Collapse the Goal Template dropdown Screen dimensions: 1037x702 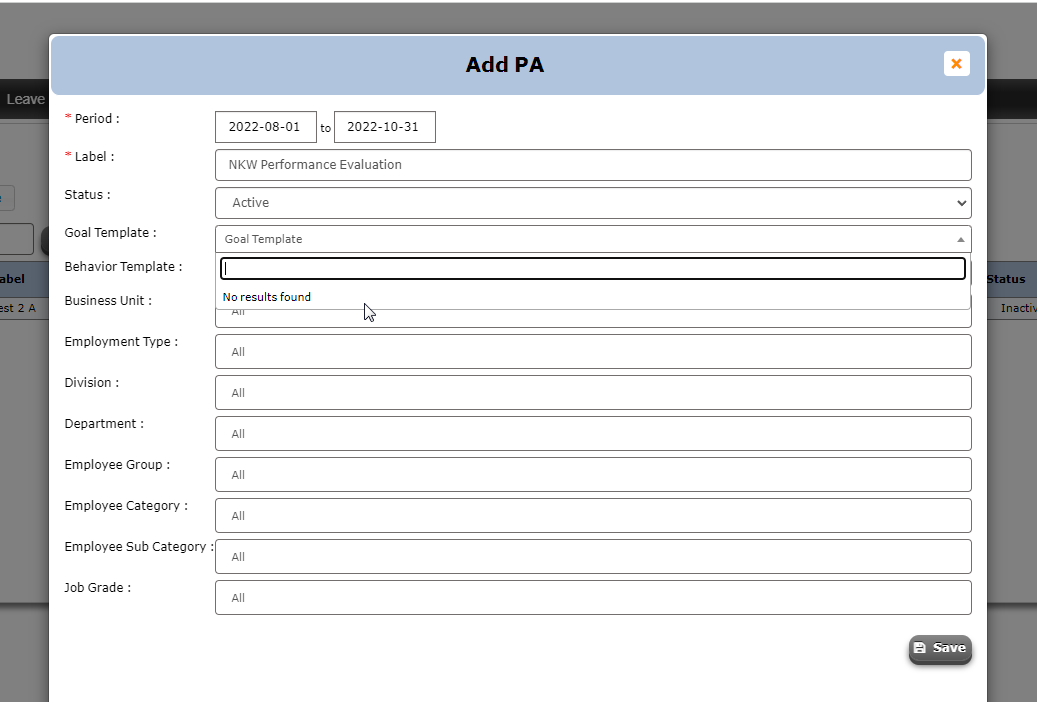pos(593,239)
